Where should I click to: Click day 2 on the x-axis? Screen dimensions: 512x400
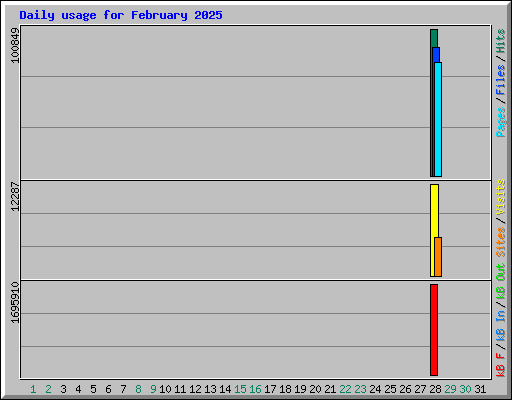click(x=48, y=389)
